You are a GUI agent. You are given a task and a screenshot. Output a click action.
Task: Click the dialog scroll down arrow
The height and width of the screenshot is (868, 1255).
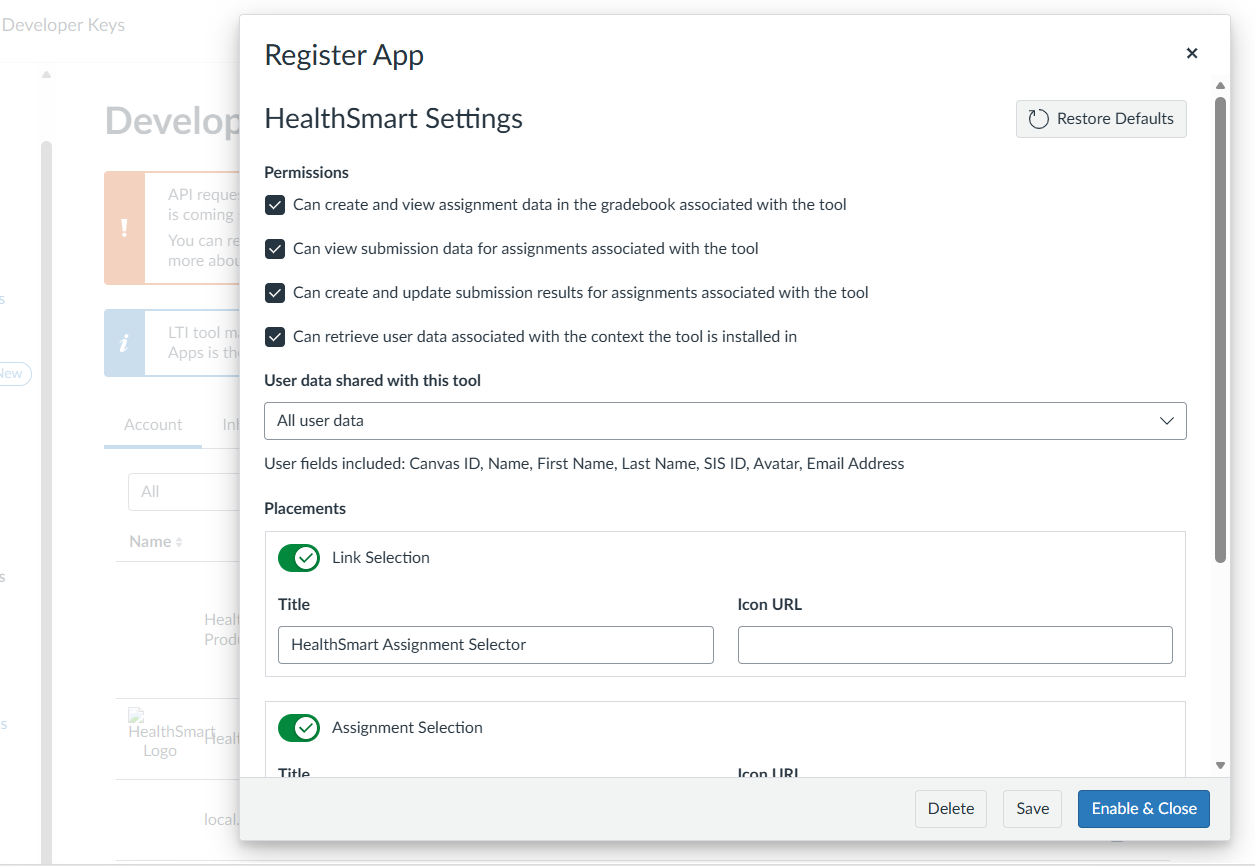(1220, 765)
